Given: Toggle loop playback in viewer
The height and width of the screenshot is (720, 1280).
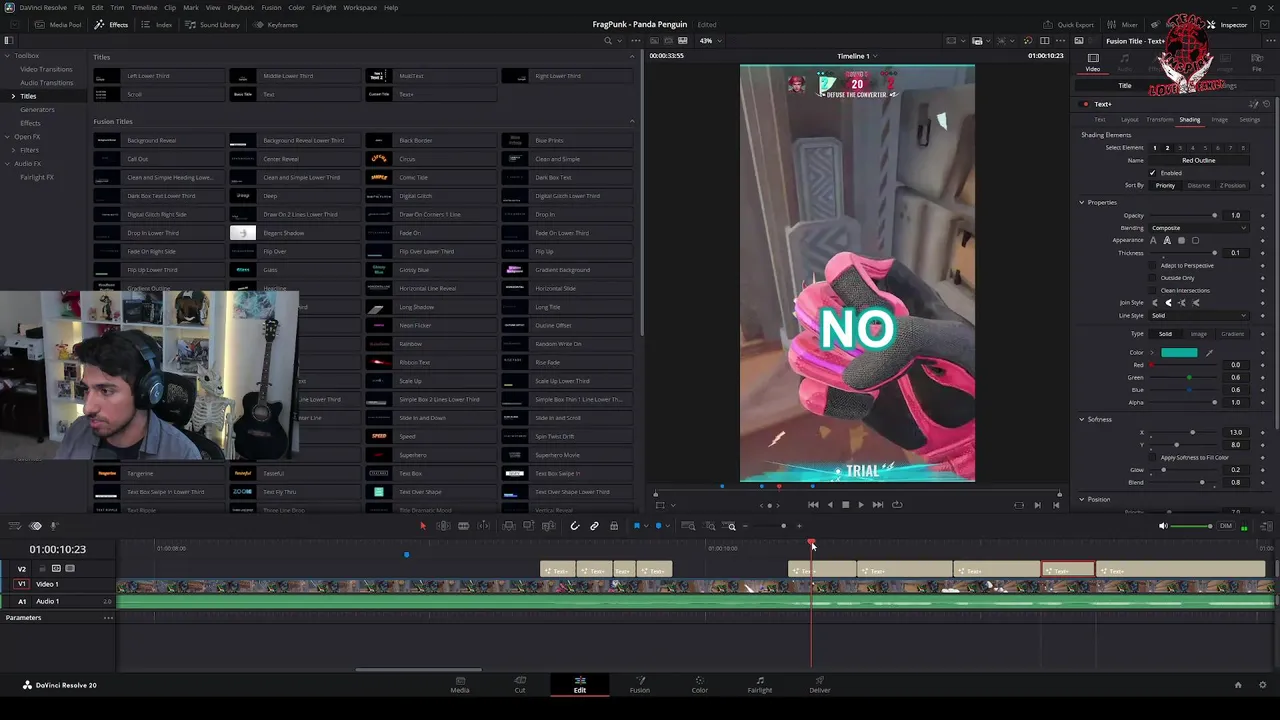Looking at the screenshot, I should pyautogui.click(x=897, y=505).
